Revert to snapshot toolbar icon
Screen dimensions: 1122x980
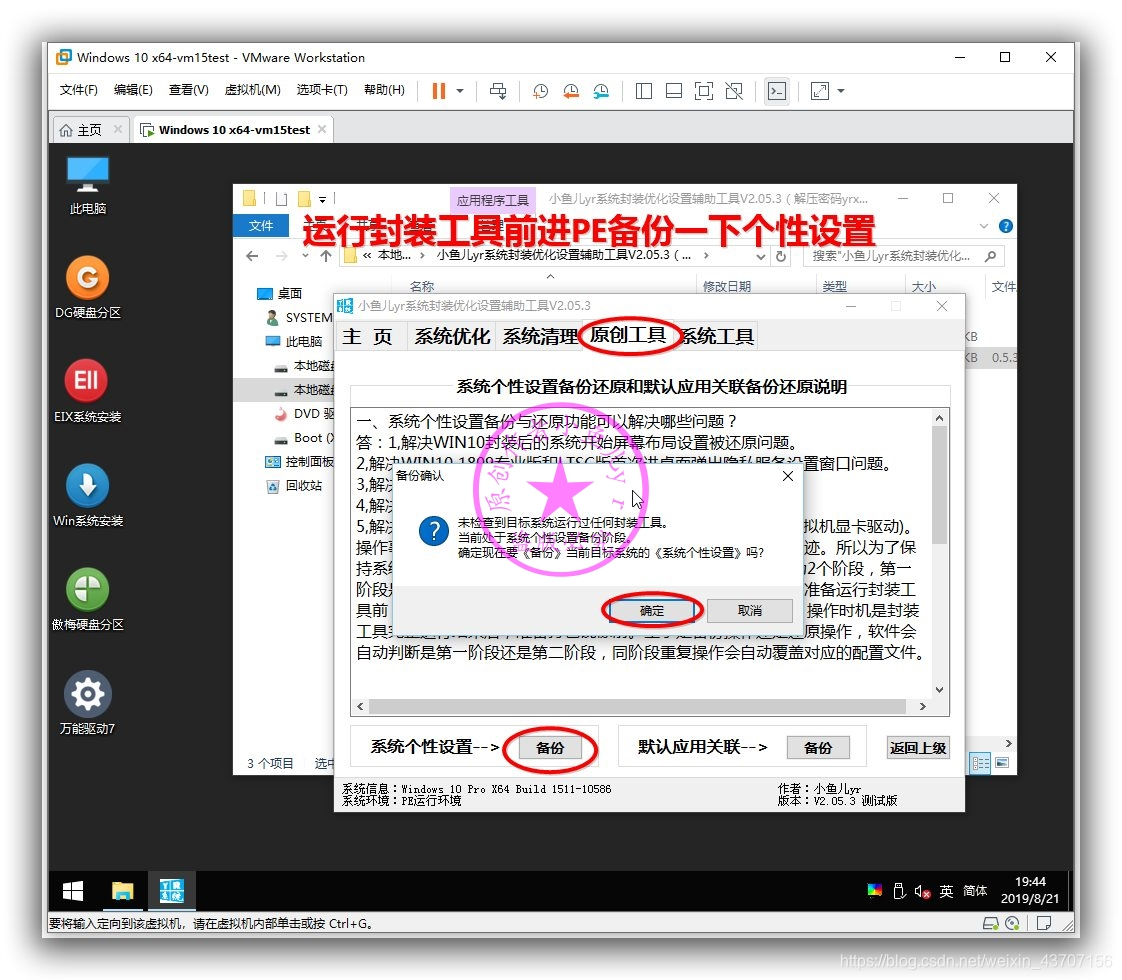(571, 91)
